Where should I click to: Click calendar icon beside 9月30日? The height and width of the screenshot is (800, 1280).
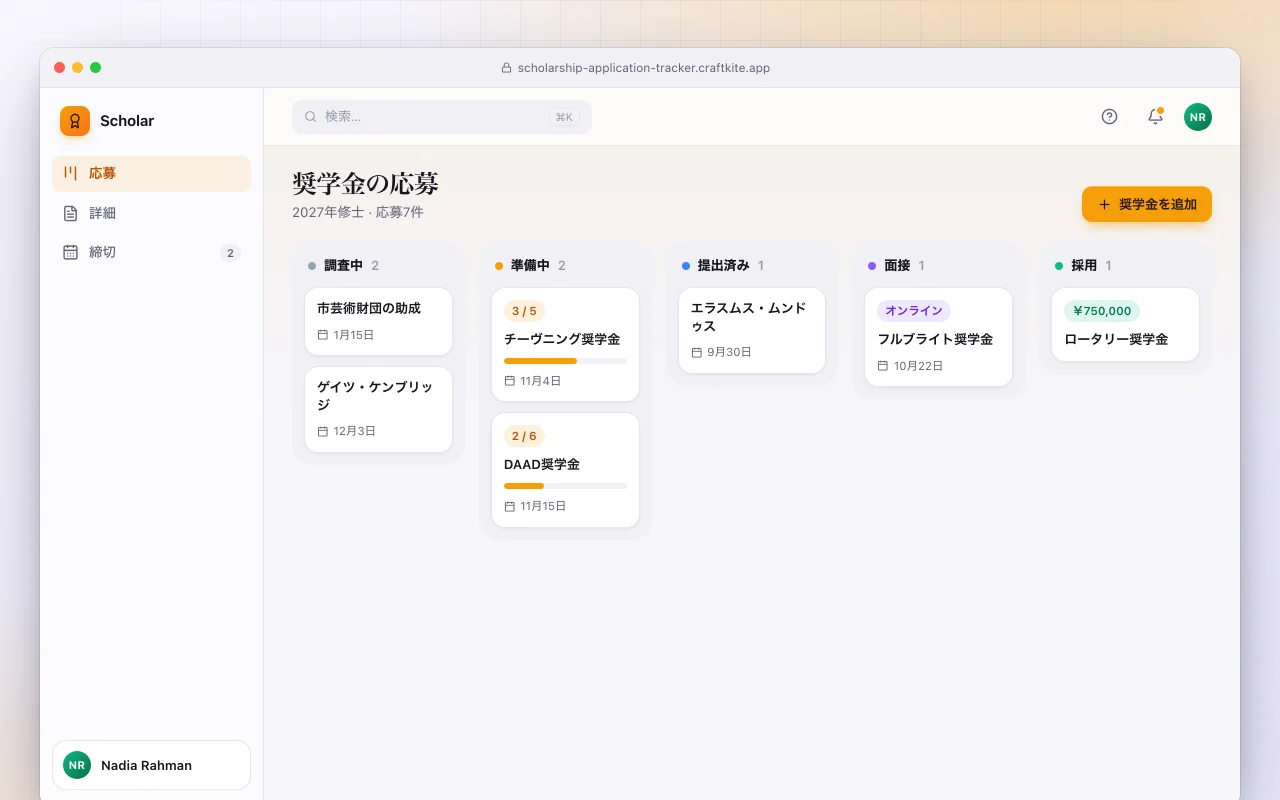pos(697,352)
